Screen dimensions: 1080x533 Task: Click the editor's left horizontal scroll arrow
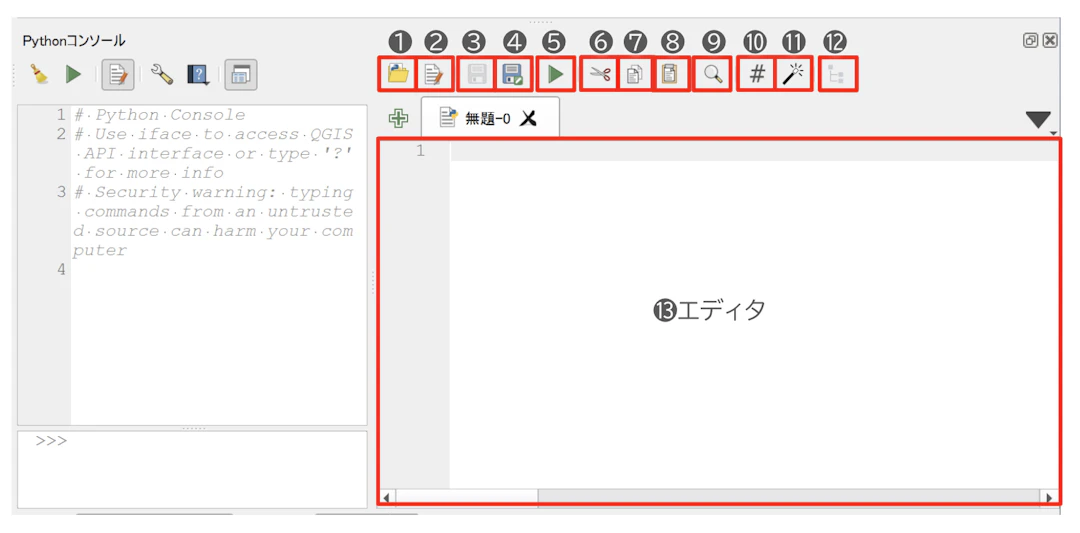point(386,497)
